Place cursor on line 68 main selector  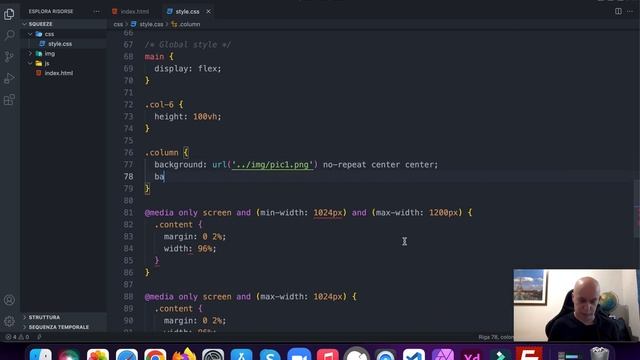tap(154, 57)
